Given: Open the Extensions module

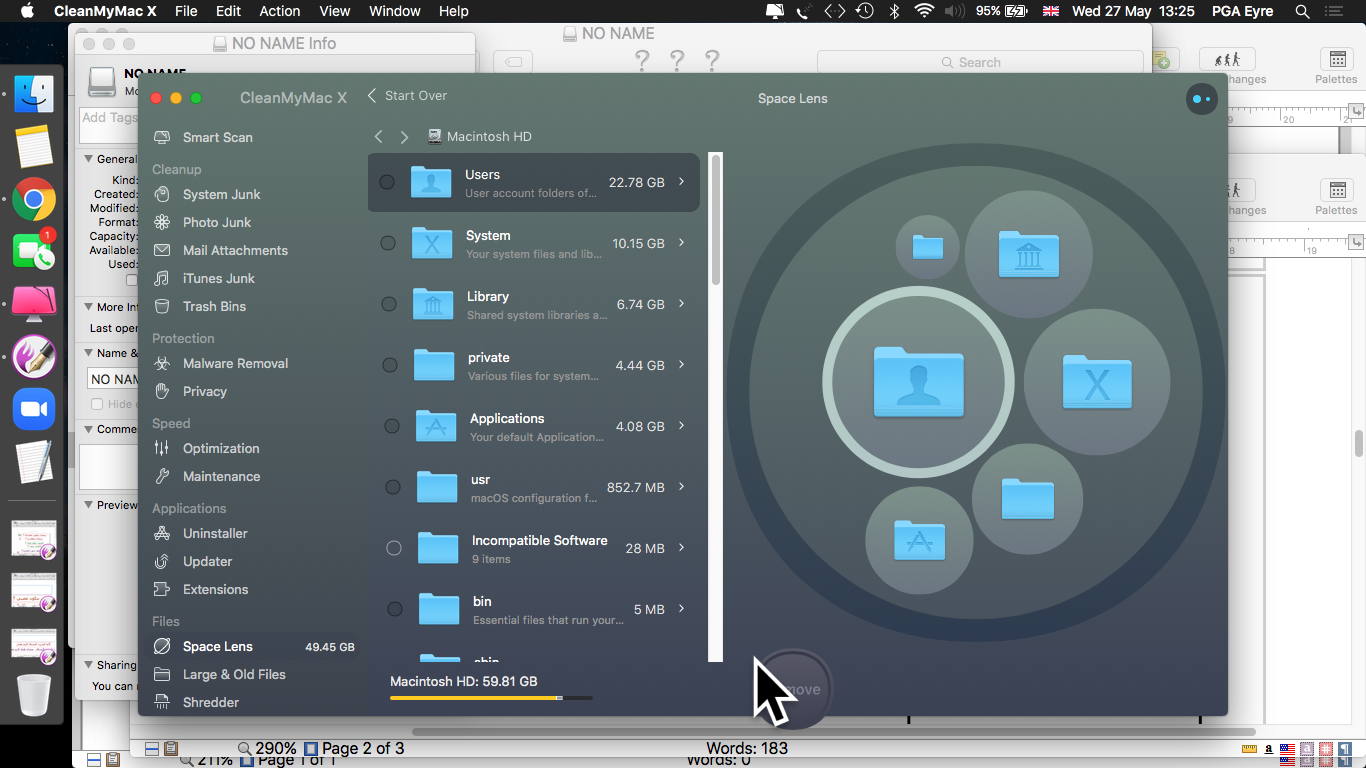Looking at the screenshot, I should (x=201, y=589).
